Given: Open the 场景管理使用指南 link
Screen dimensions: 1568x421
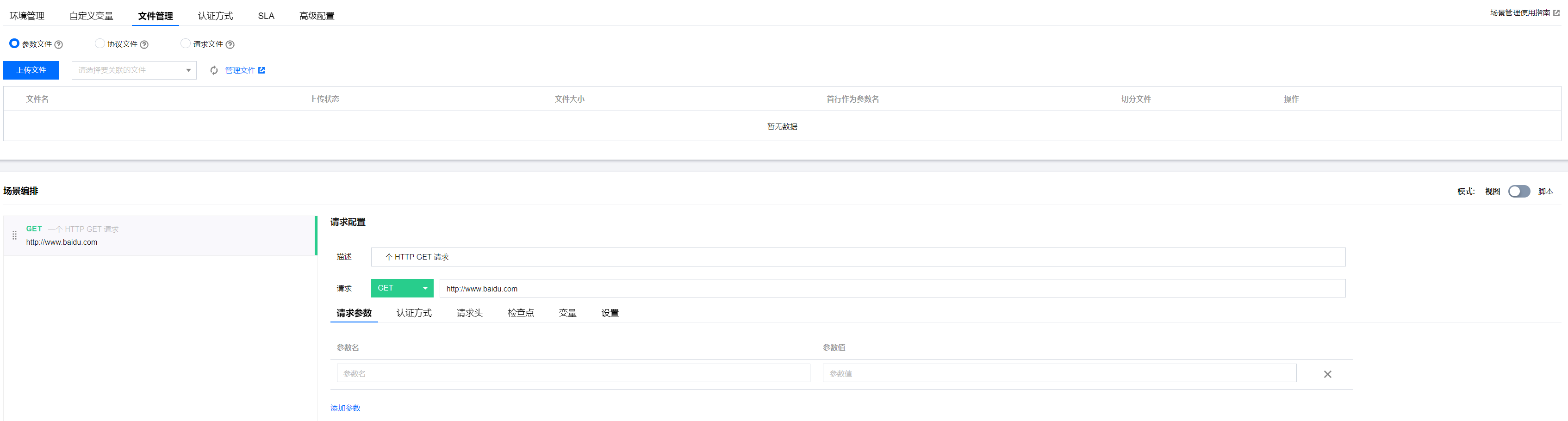Looking at the screenshot, I should 1520,13.
